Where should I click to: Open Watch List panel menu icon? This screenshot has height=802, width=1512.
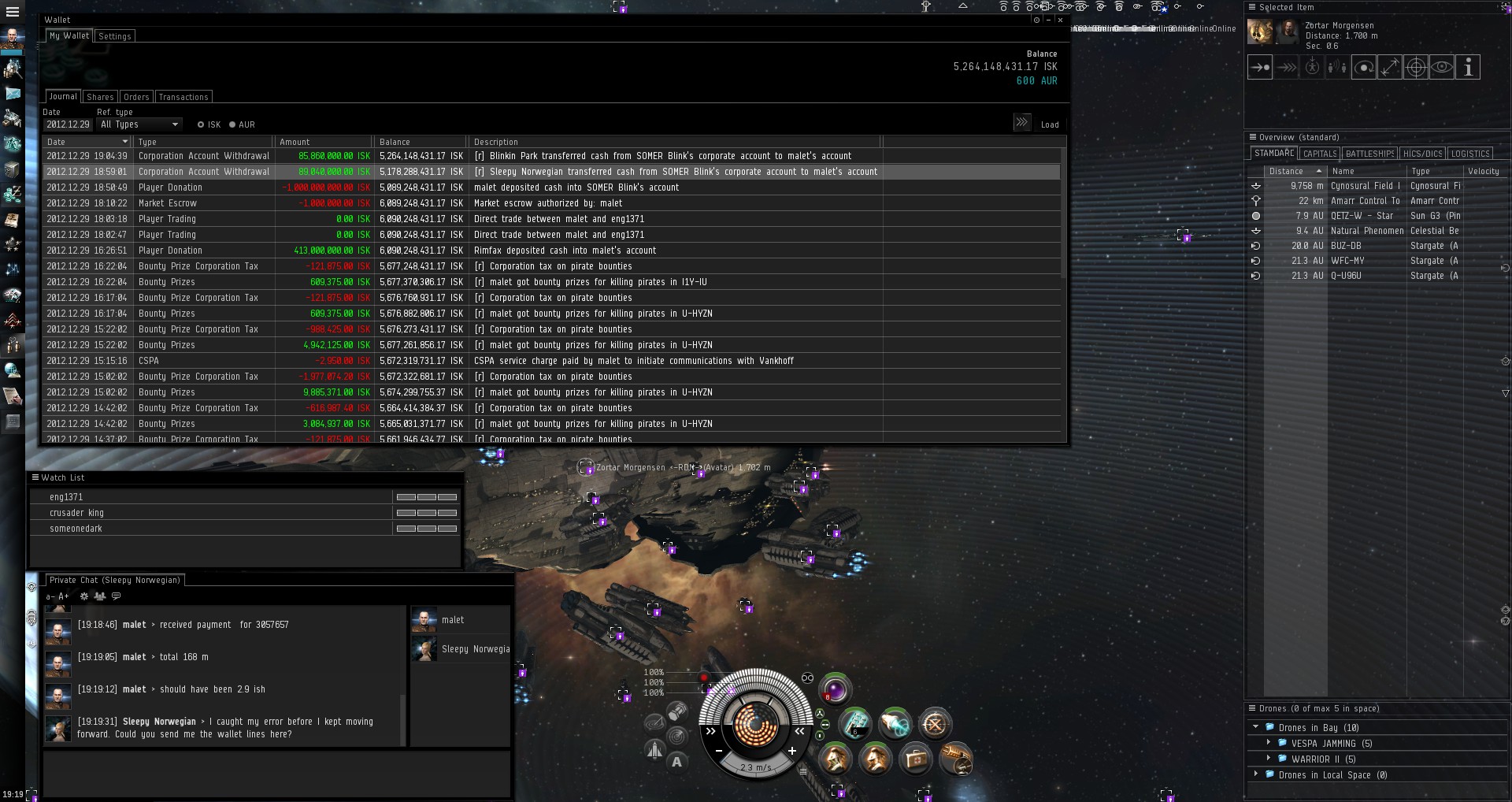click(x=35, y=477)
